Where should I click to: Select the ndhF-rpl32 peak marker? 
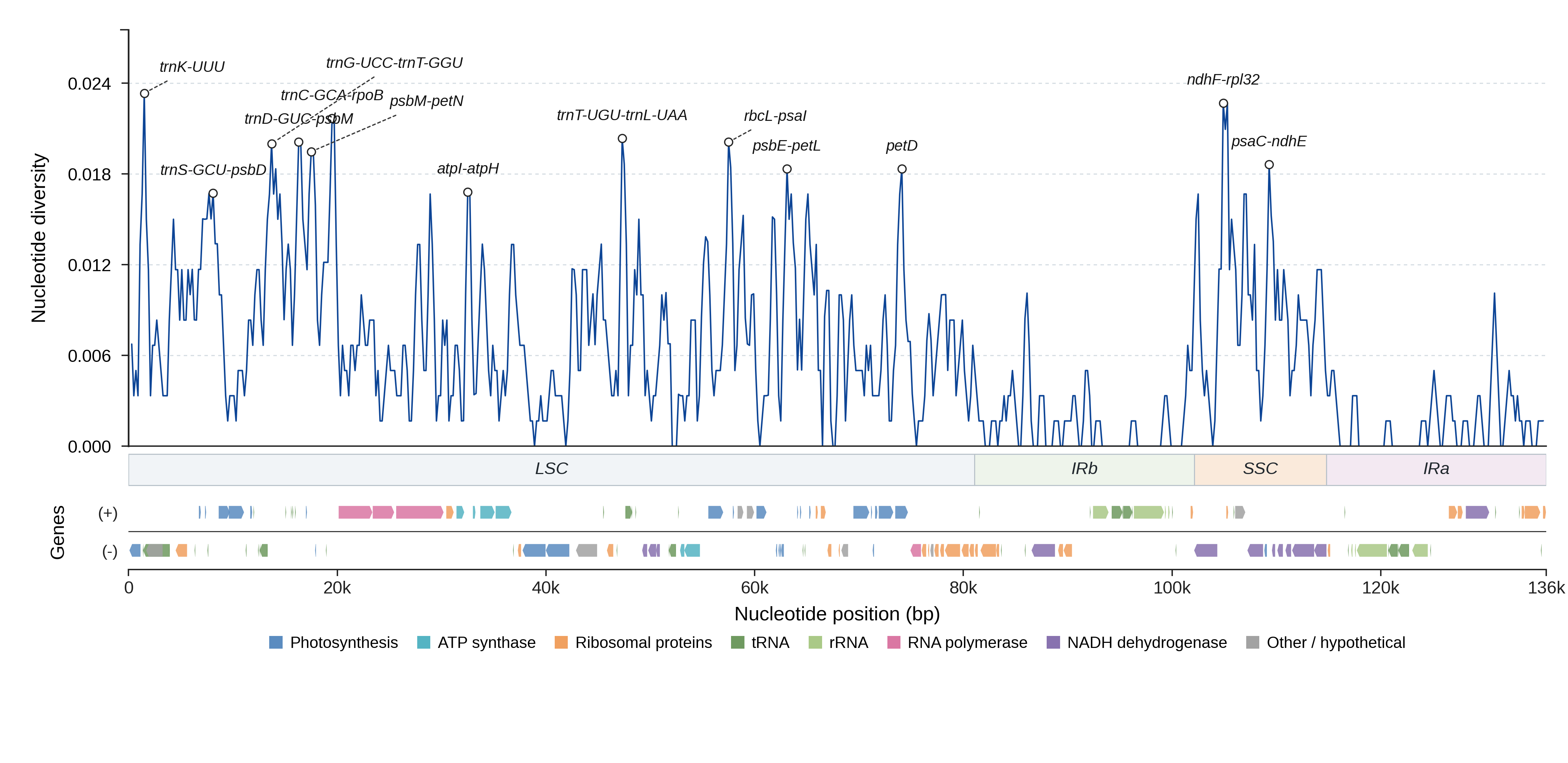click(x=1223, y=103)
